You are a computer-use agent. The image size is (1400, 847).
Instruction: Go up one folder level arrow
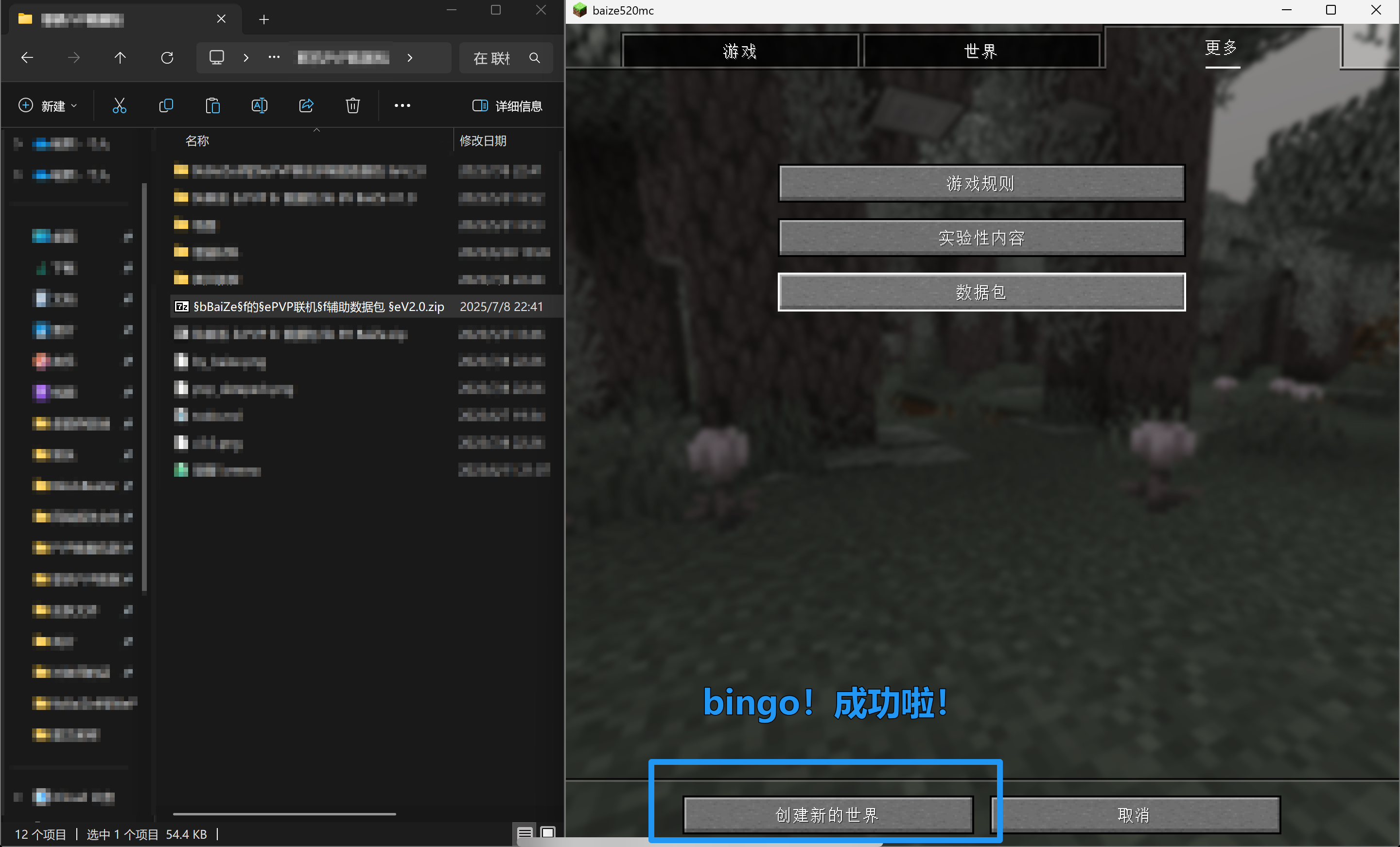coord(120,57)
